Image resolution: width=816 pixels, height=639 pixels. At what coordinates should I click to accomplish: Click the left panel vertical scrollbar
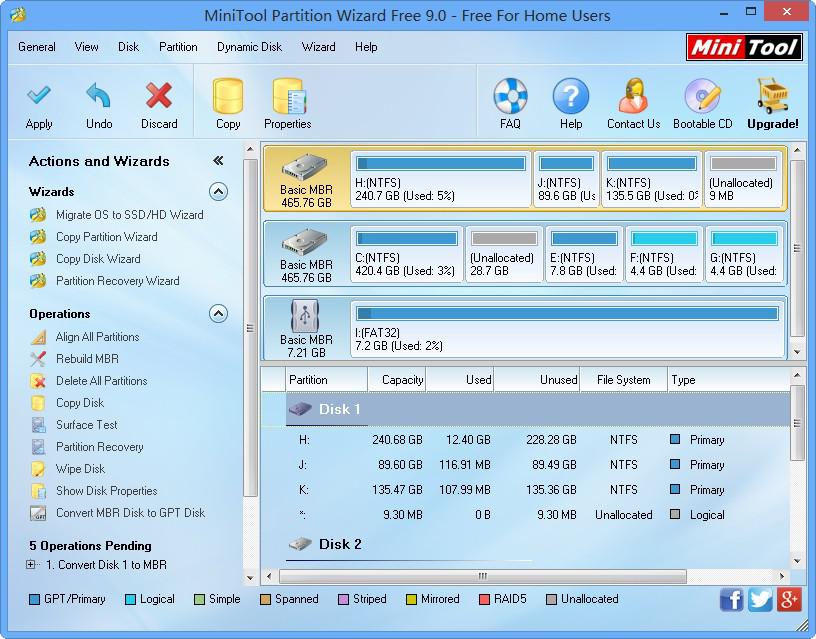click(250, 328)
